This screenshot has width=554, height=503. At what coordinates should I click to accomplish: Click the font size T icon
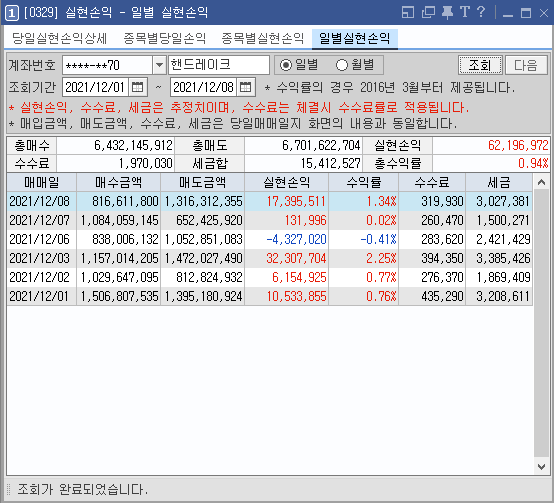(x=465, y=12)
